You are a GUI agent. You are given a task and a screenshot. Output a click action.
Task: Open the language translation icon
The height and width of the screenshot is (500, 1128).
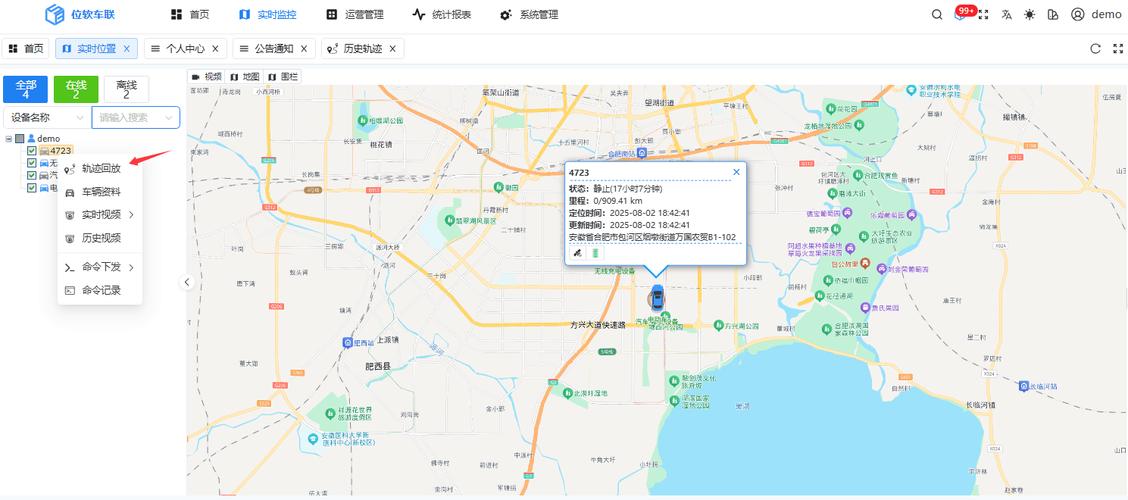[1006, 14]
